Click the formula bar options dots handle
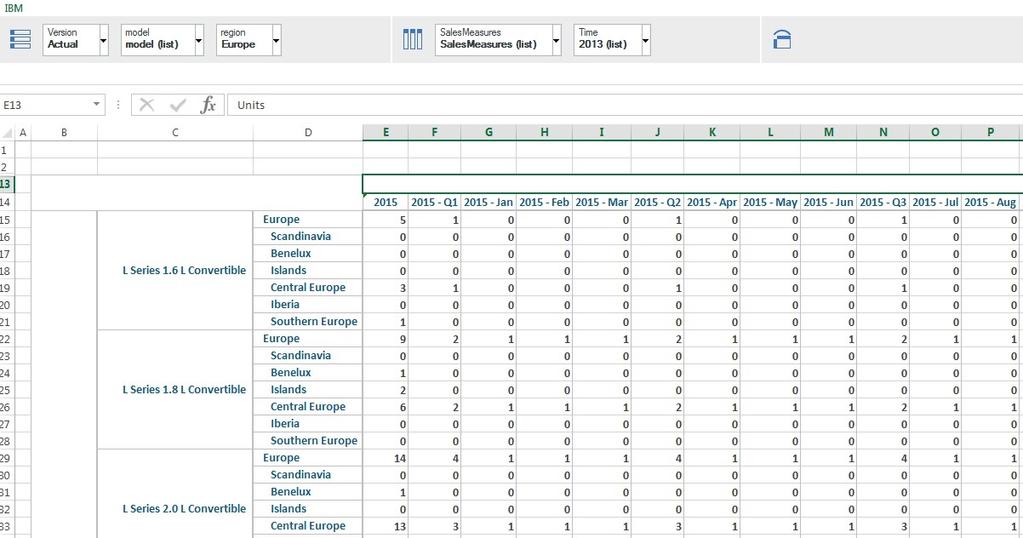The image size is (1023, 538). 118,104
